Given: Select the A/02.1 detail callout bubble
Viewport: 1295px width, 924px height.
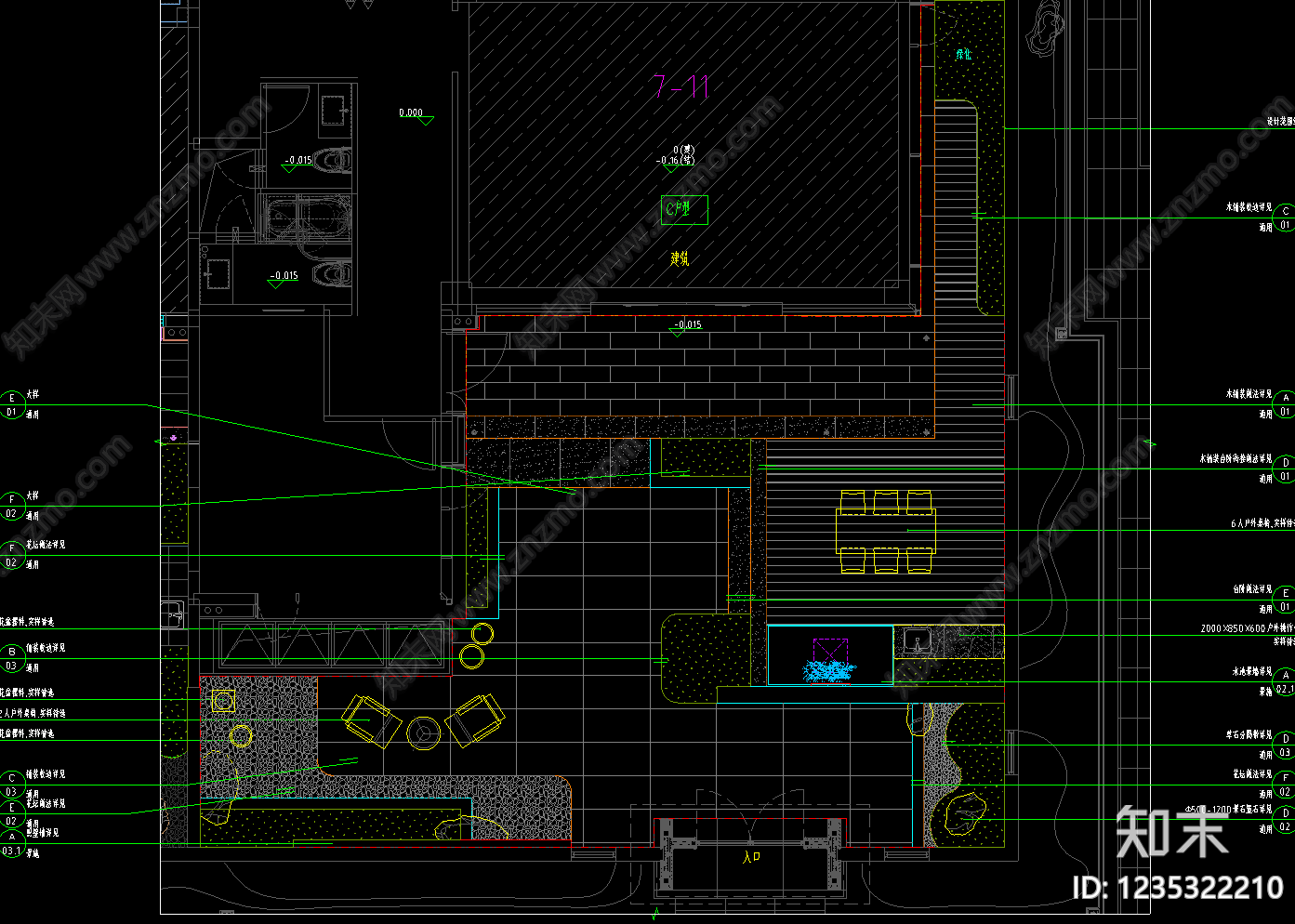Looking at the screenshot, I should point(1286,681).
